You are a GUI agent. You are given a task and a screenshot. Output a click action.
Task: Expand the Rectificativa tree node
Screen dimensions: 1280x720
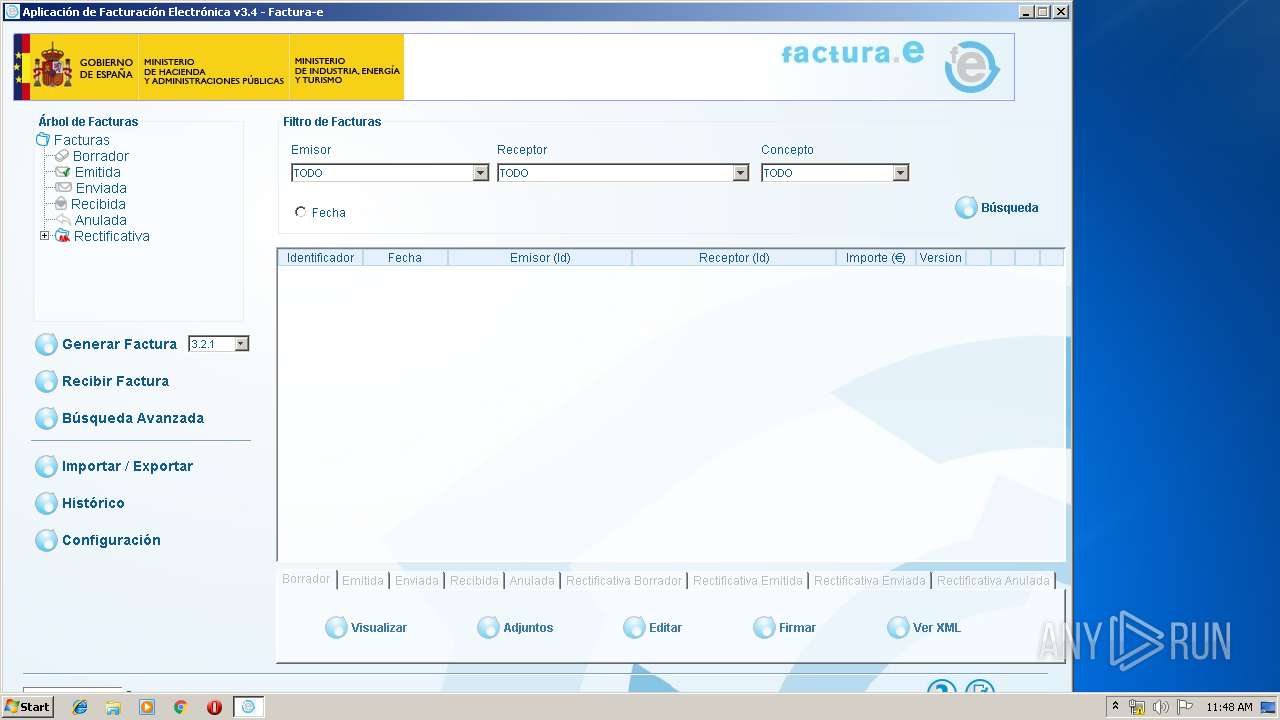tap(44, 236)
